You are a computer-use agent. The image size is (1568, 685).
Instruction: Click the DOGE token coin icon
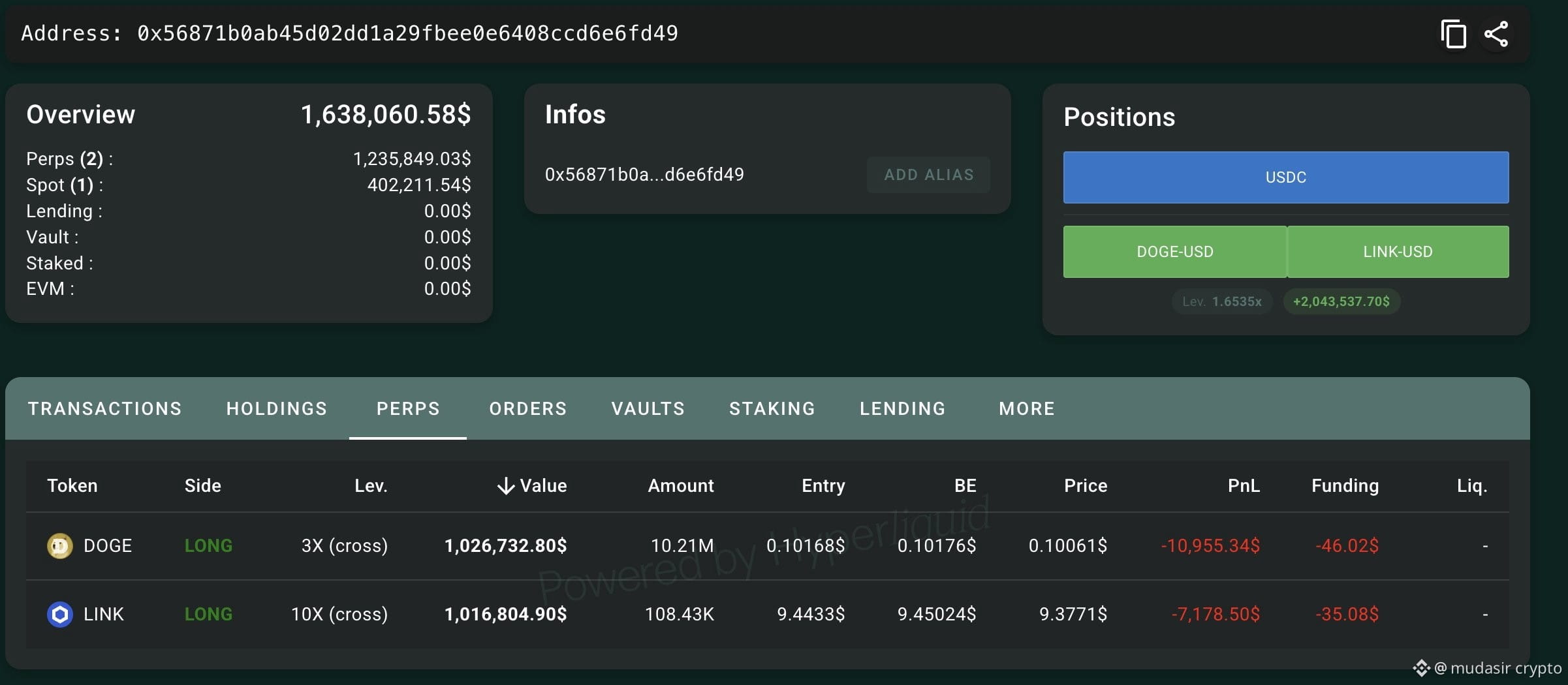point(59,546)
